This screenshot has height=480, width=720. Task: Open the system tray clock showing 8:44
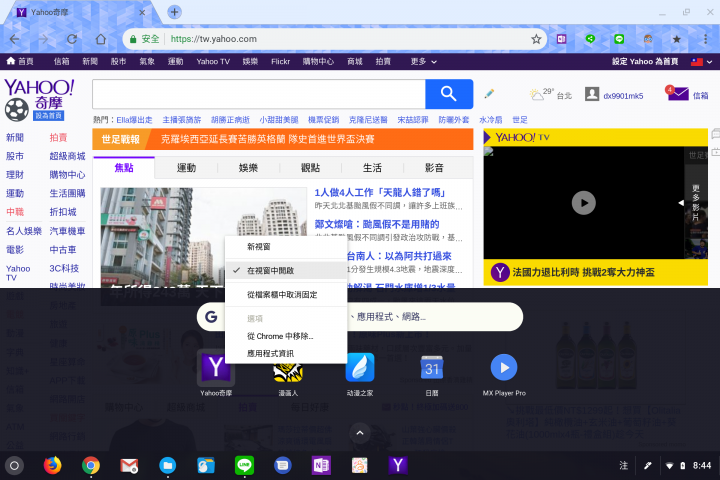coord(702,466)
